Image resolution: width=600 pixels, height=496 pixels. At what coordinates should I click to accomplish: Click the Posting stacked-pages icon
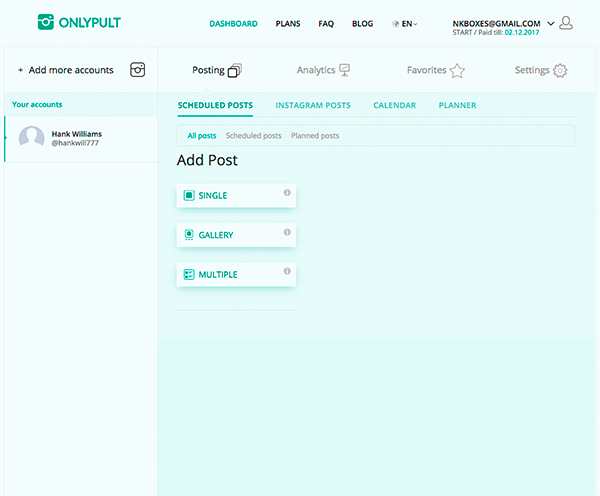[x=235, y=70]
